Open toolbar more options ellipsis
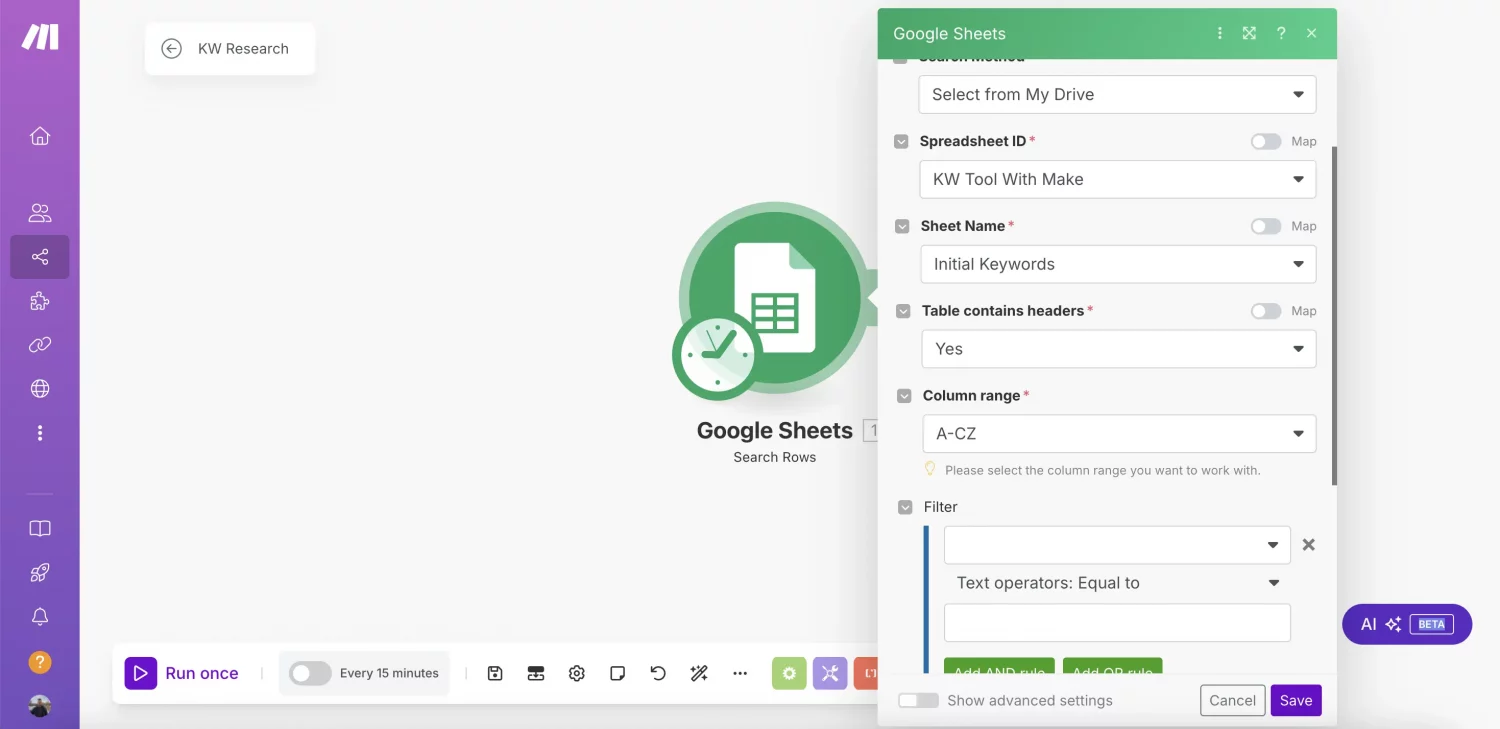Viewport: 1500px width, 729px height. click(x=740, y=673)
